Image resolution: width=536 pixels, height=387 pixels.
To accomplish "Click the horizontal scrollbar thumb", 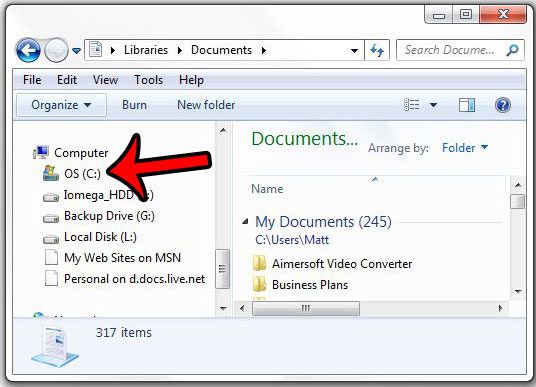I will [x=306, y=308].
